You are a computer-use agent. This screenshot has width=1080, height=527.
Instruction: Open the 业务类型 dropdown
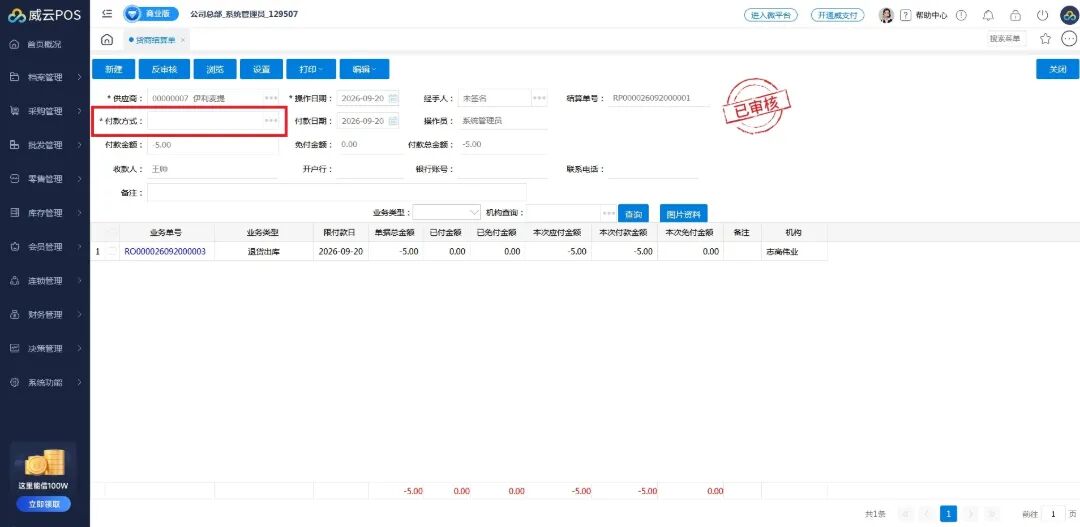[x=446, y=212]
